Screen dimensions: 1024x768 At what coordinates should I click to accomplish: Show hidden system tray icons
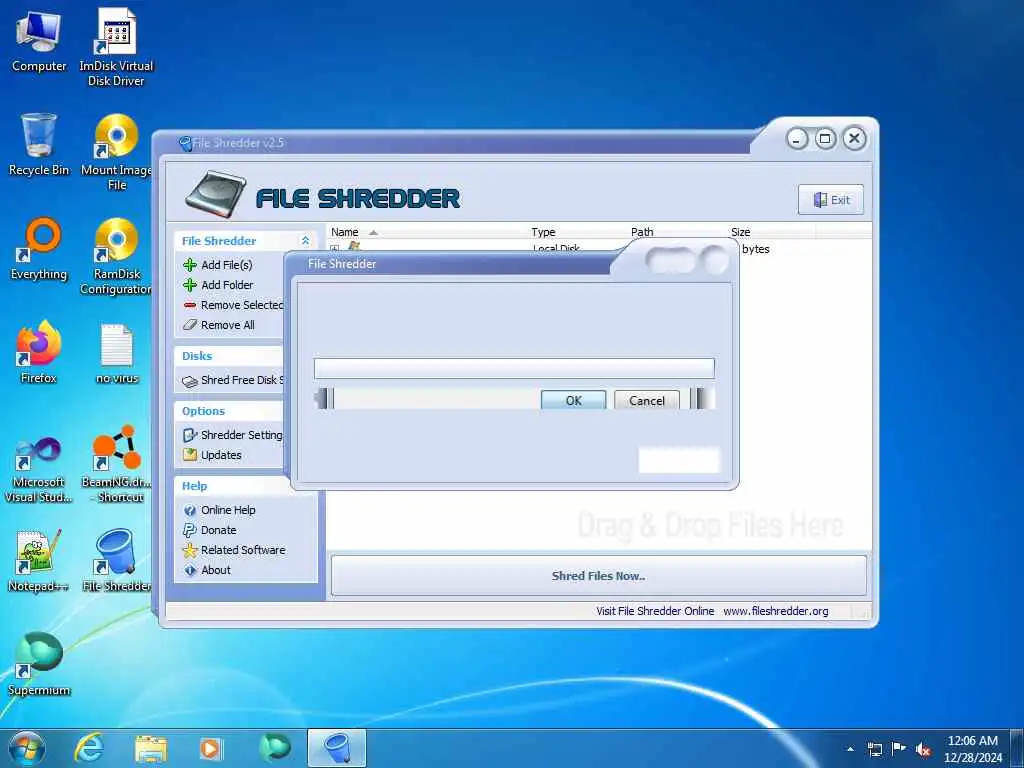[850, 749]
